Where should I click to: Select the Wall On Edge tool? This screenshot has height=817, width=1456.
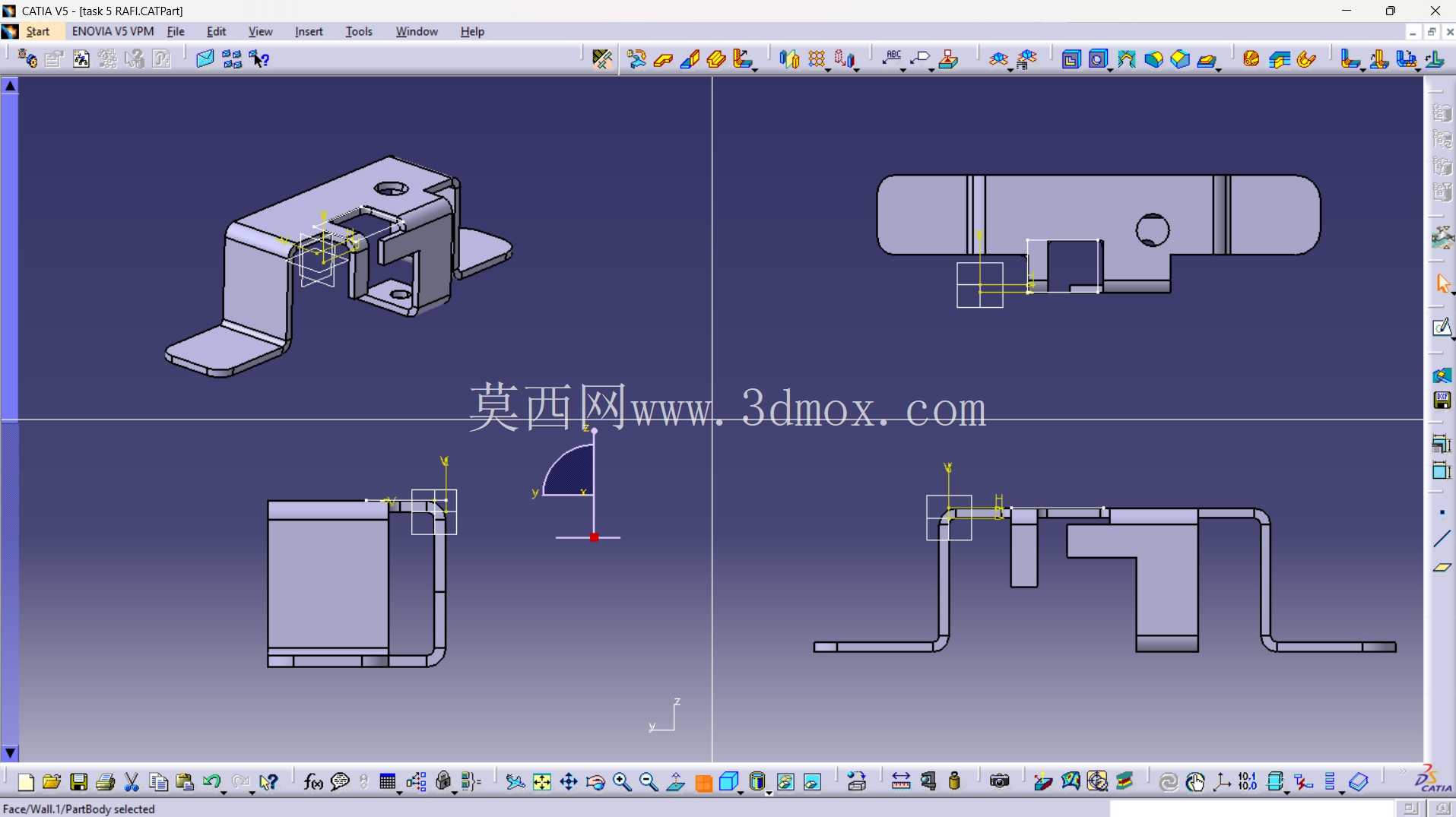tap(690, 59)
